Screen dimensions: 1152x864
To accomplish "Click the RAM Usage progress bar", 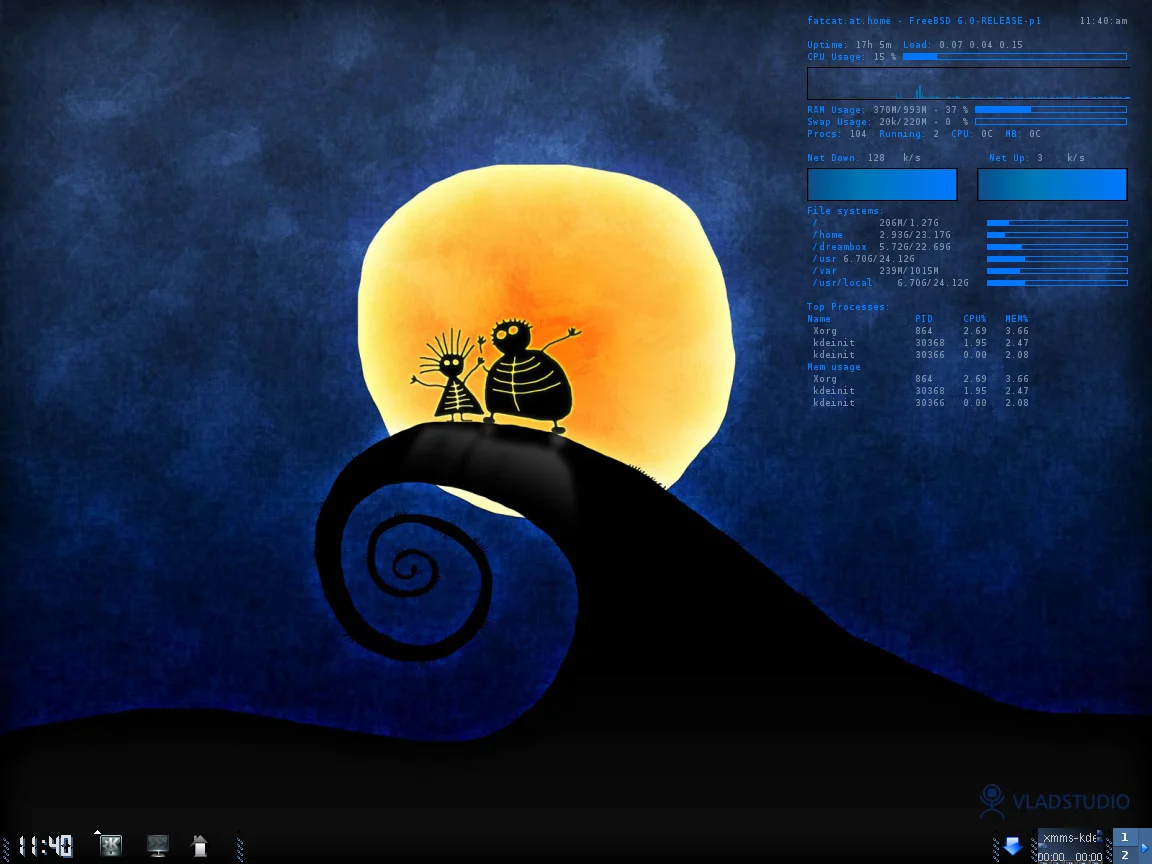I will [1051, 109].
